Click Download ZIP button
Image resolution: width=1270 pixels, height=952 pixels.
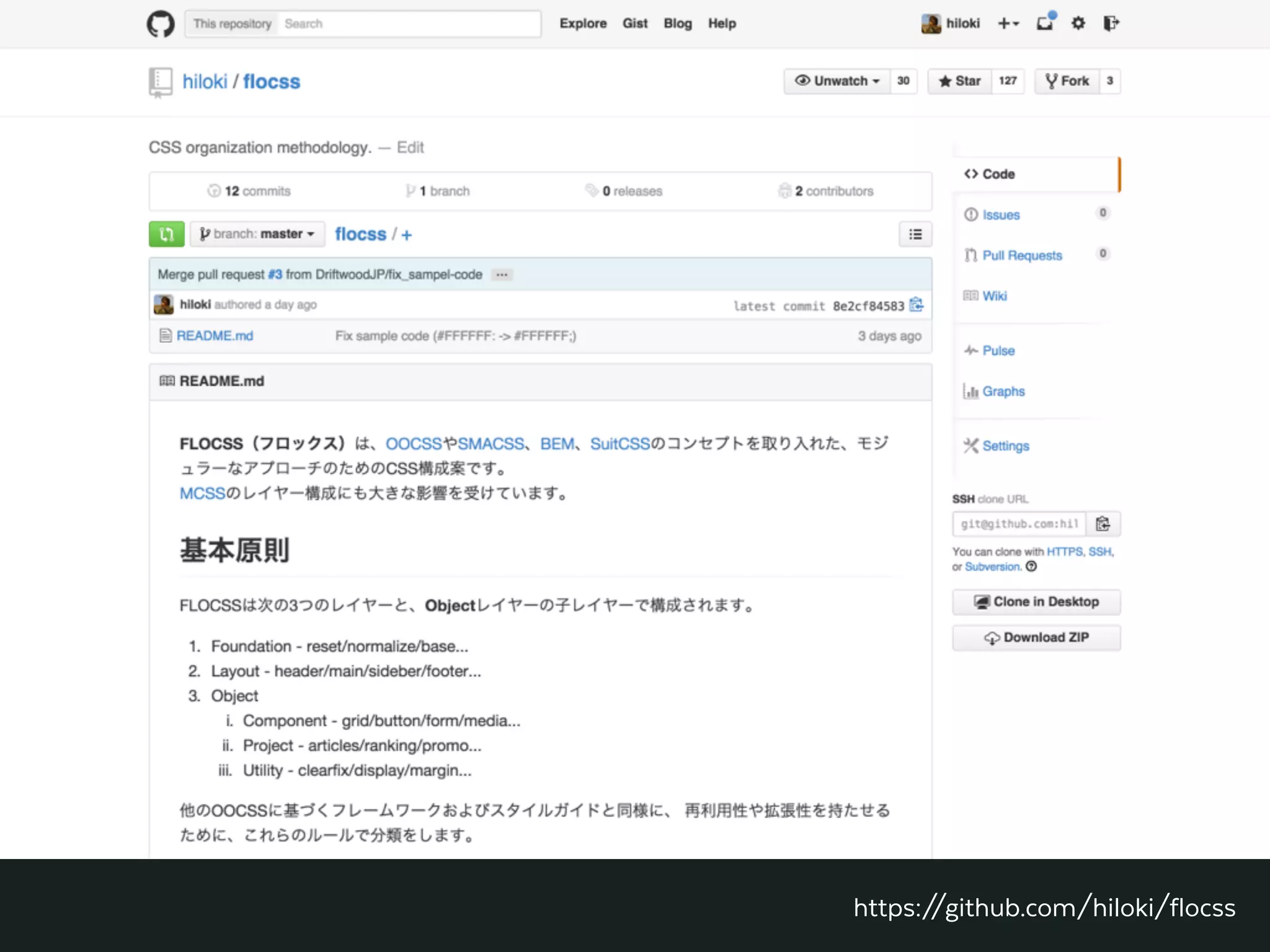click(1036, 638)
